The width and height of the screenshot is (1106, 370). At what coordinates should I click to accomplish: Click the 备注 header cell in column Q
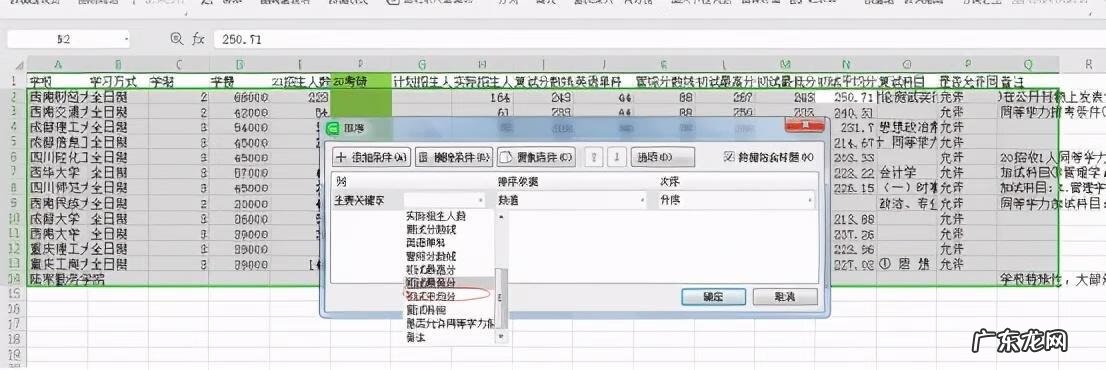1028,81
